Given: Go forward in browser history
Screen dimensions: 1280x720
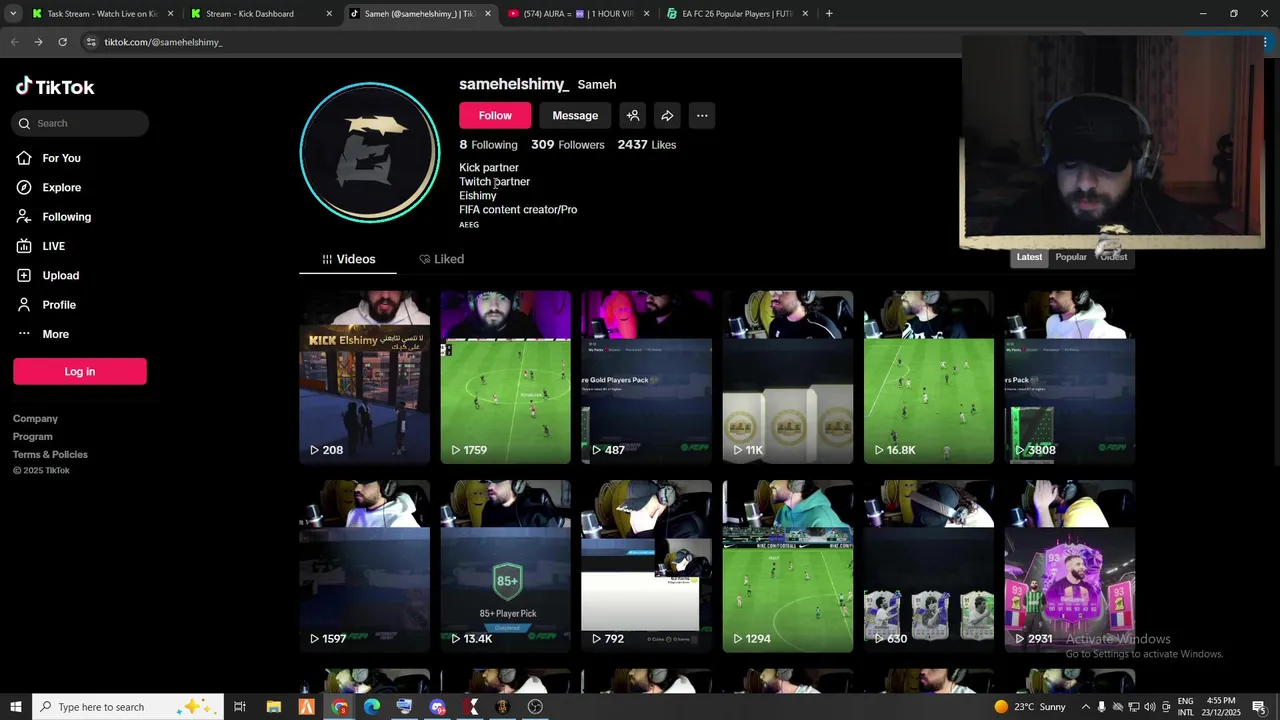Looking at the screenshot, I should coord(38,42).
